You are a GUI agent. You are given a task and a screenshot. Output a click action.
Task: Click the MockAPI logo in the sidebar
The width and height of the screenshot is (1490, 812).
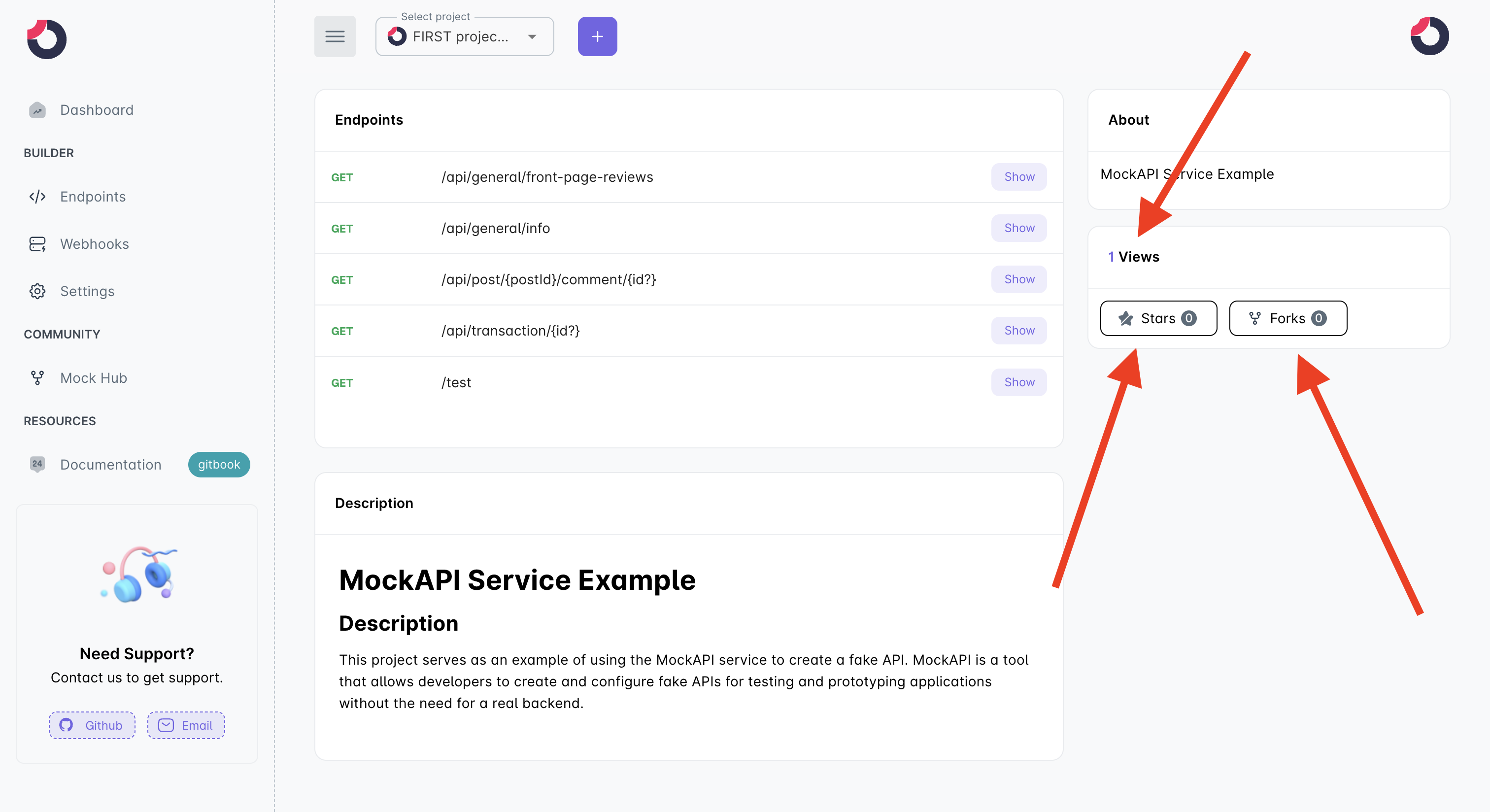(x=46, y=39)
